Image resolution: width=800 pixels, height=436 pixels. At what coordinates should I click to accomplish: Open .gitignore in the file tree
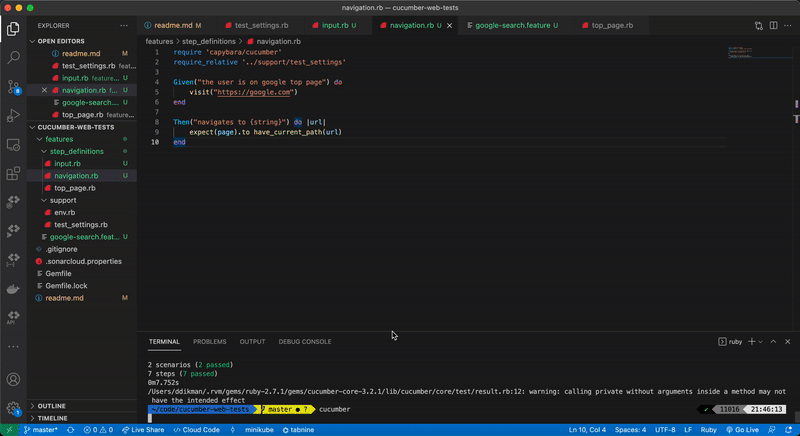pos(82,249)
